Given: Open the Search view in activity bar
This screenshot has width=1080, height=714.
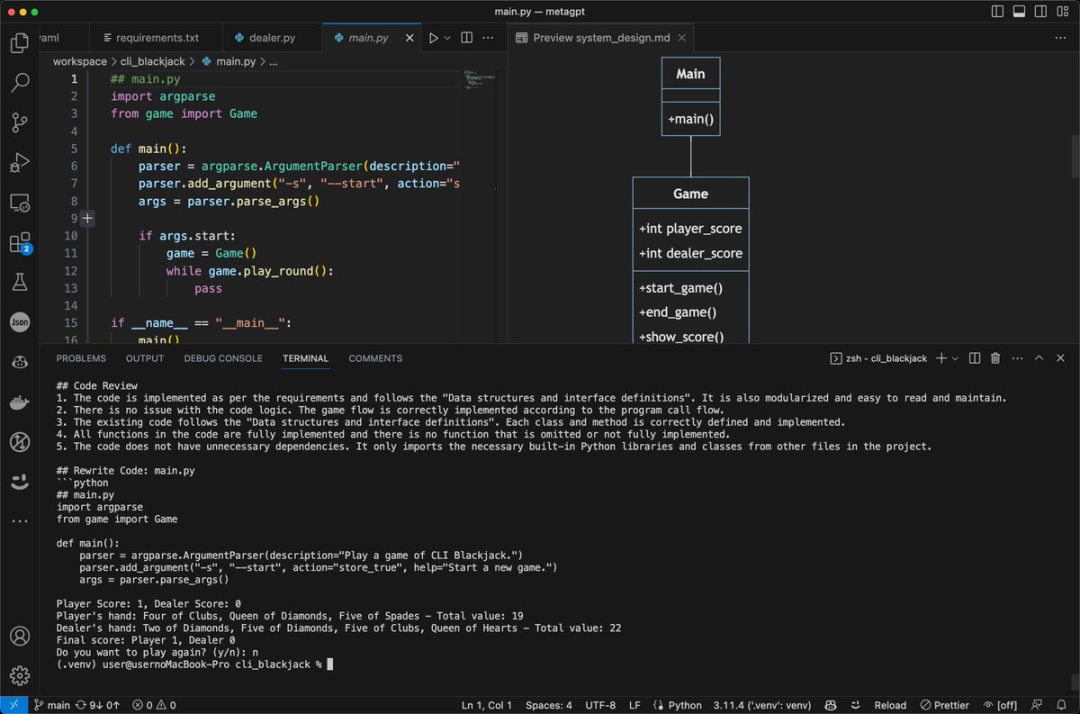Looking at the screenshot, I should point(19,83).
